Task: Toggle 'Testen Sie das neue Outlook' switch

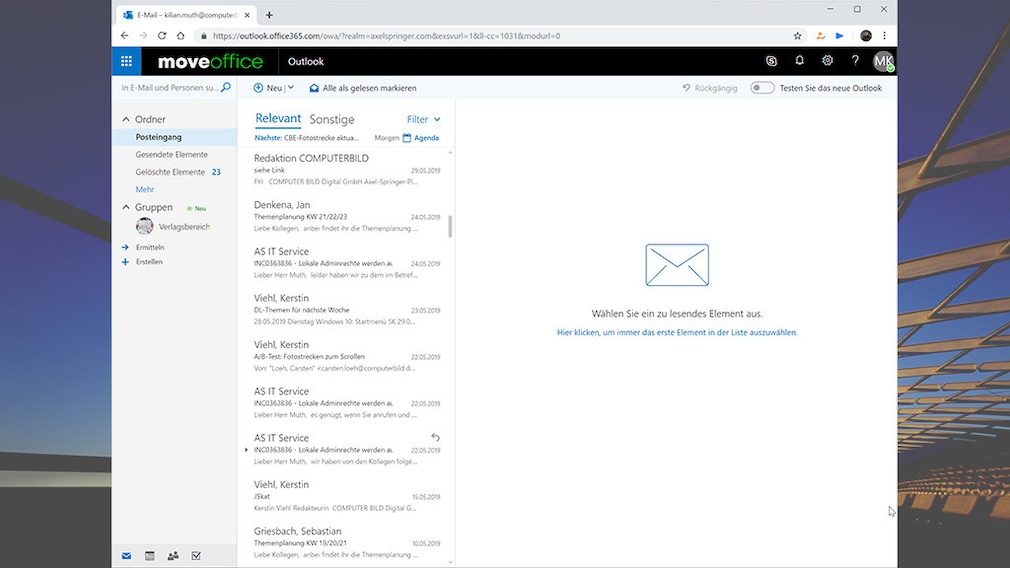Action: (x=762, y=88)
